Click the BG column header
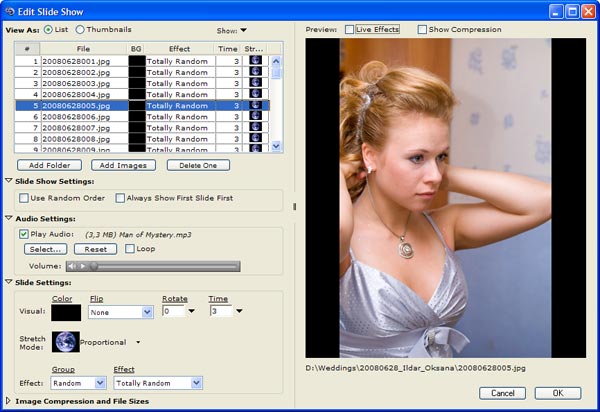Image resolution: width=600 pixels, height=412 pixels. click(x=136, y=49)
